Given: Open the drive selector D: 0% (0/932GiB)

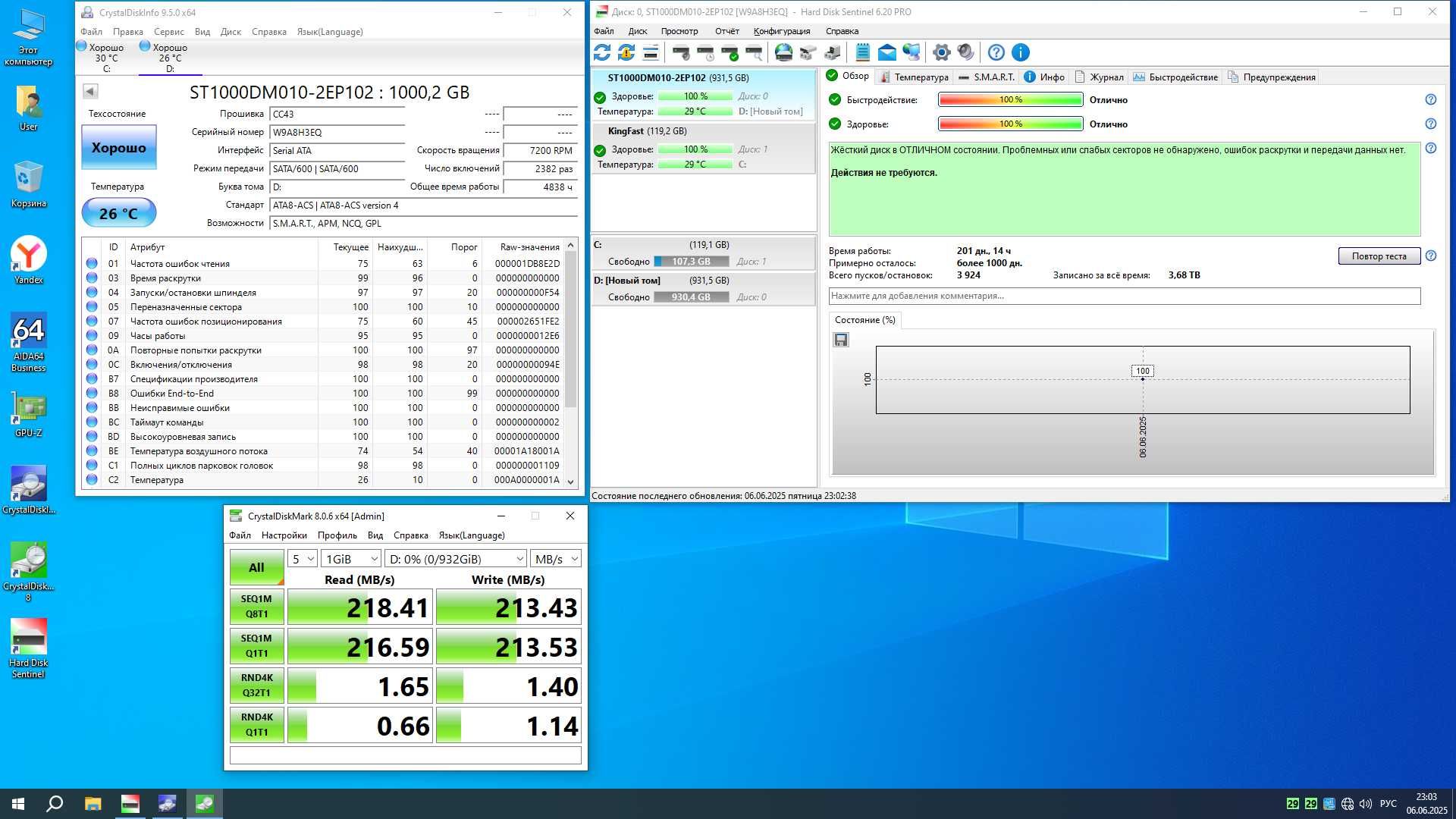Looking at the screenshot, I should pos(456,559).
